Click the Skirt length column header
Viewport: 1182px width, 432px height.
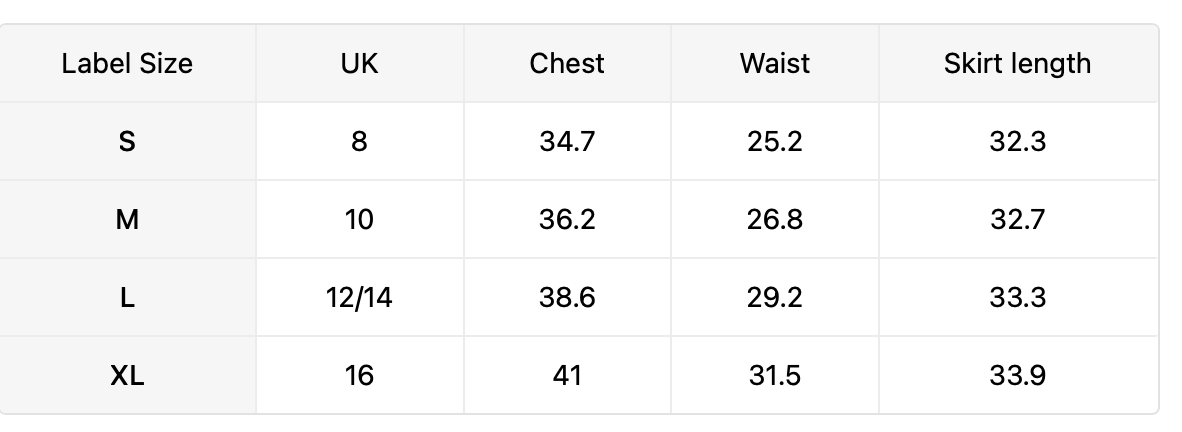point(1018,63)
